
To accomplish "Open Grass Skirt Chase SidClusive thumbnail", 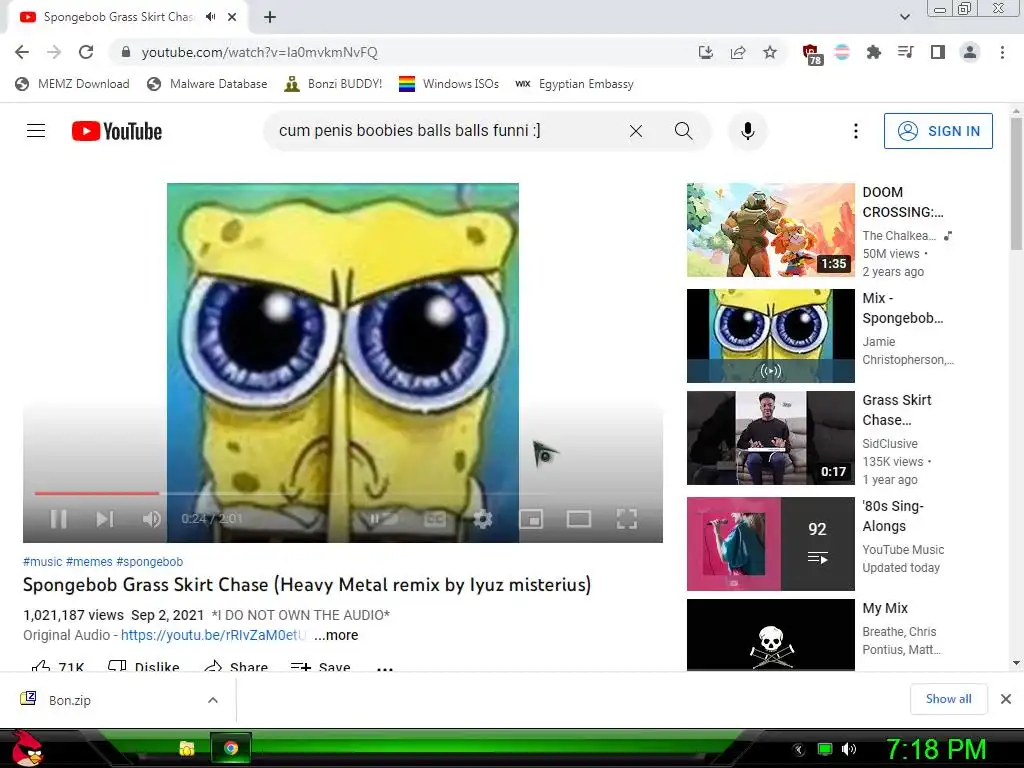I will coord(771,438).
